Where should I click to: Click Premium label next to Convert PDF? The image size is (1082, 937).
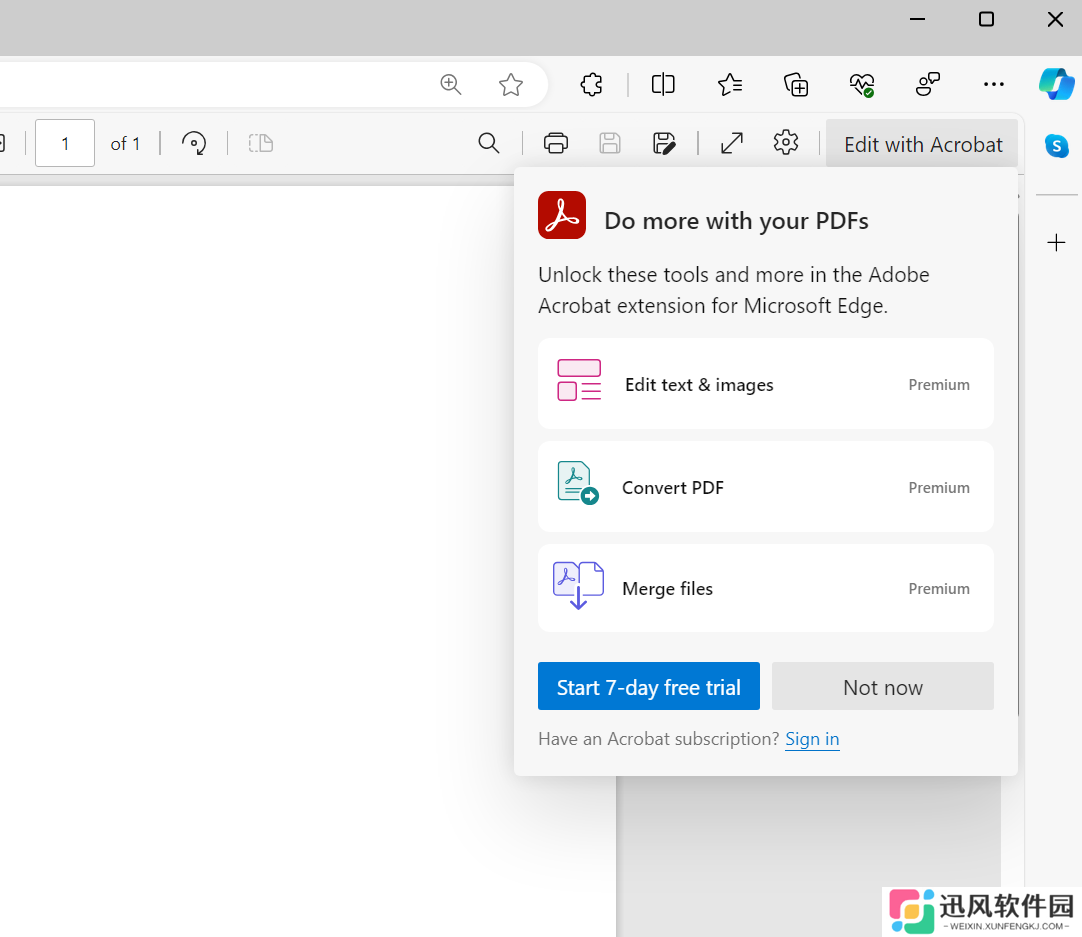pyautogui.click(x=938, y=488)
